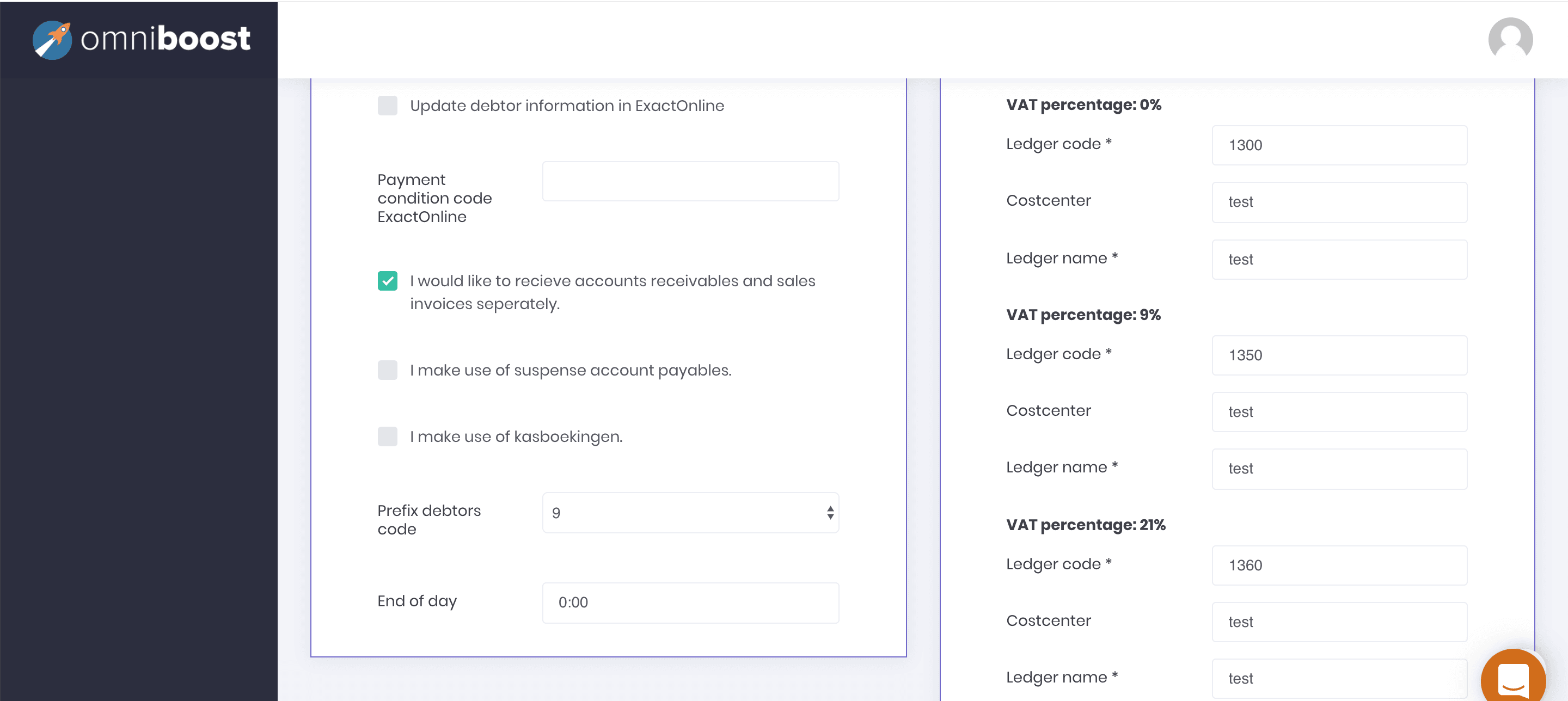Screen dimensions: 1568x701
Task: Click the End of day time field
Action: click(690, 602)
